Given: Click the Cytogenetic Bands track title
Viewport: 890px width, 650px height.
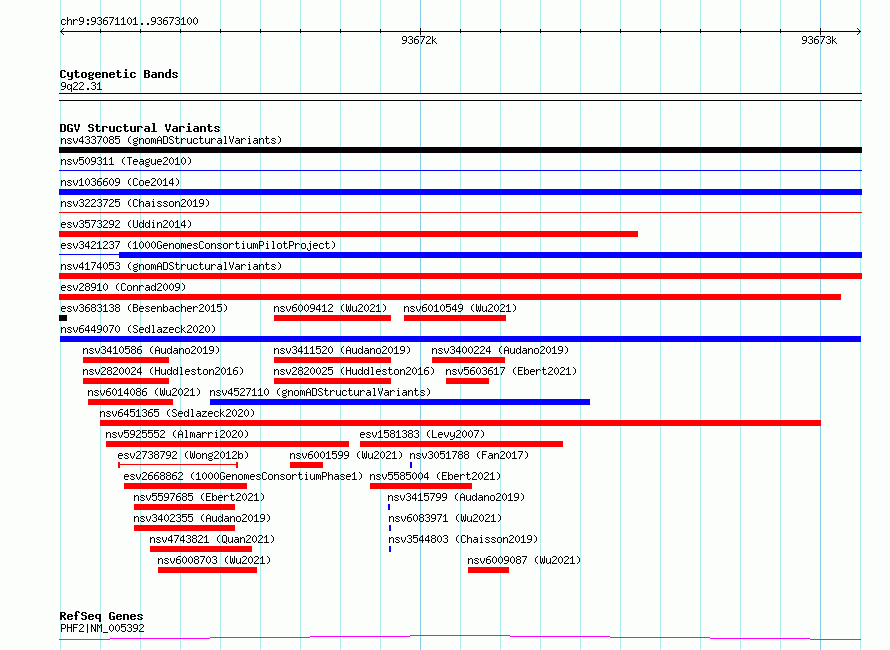Looking at the screenshot, I should pos(119,74).
